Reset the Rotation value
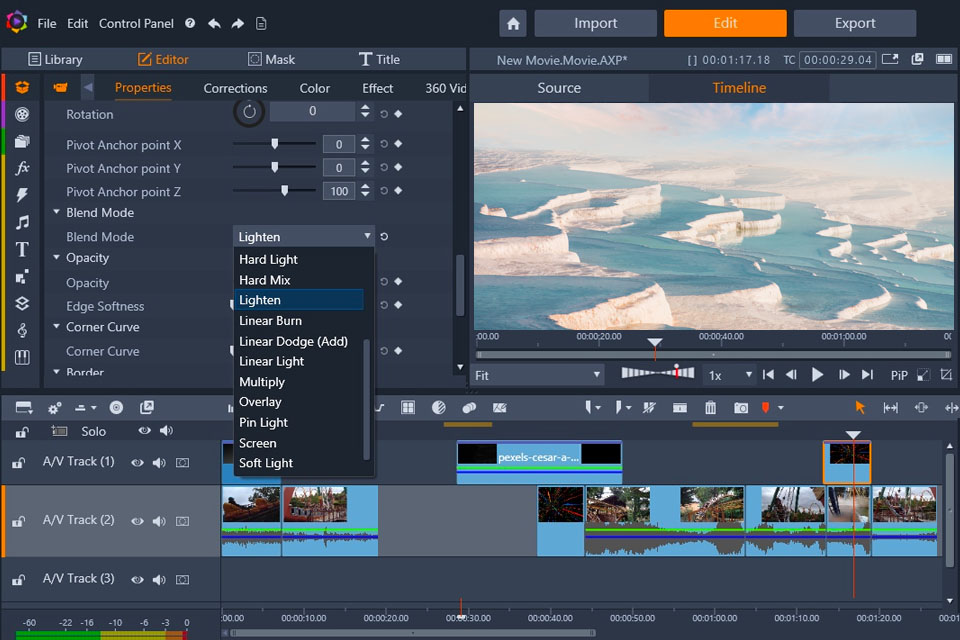Image resolution: width=960 pixels, height=640 pixels. point(384,114)
